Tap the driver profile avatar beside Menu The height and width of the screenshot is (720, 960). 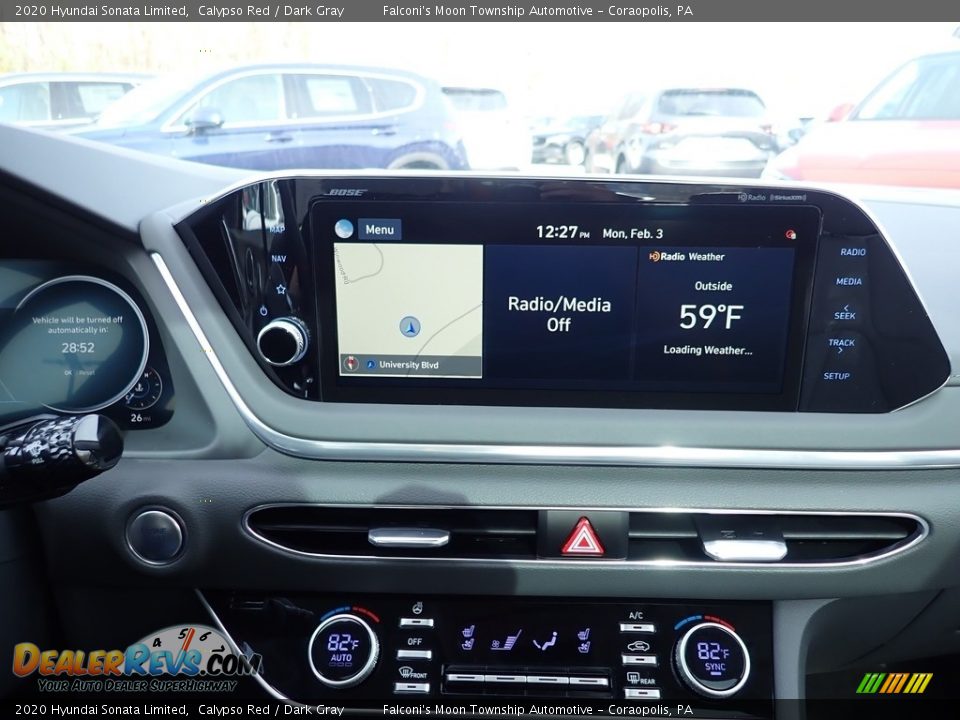coord(344,228)
